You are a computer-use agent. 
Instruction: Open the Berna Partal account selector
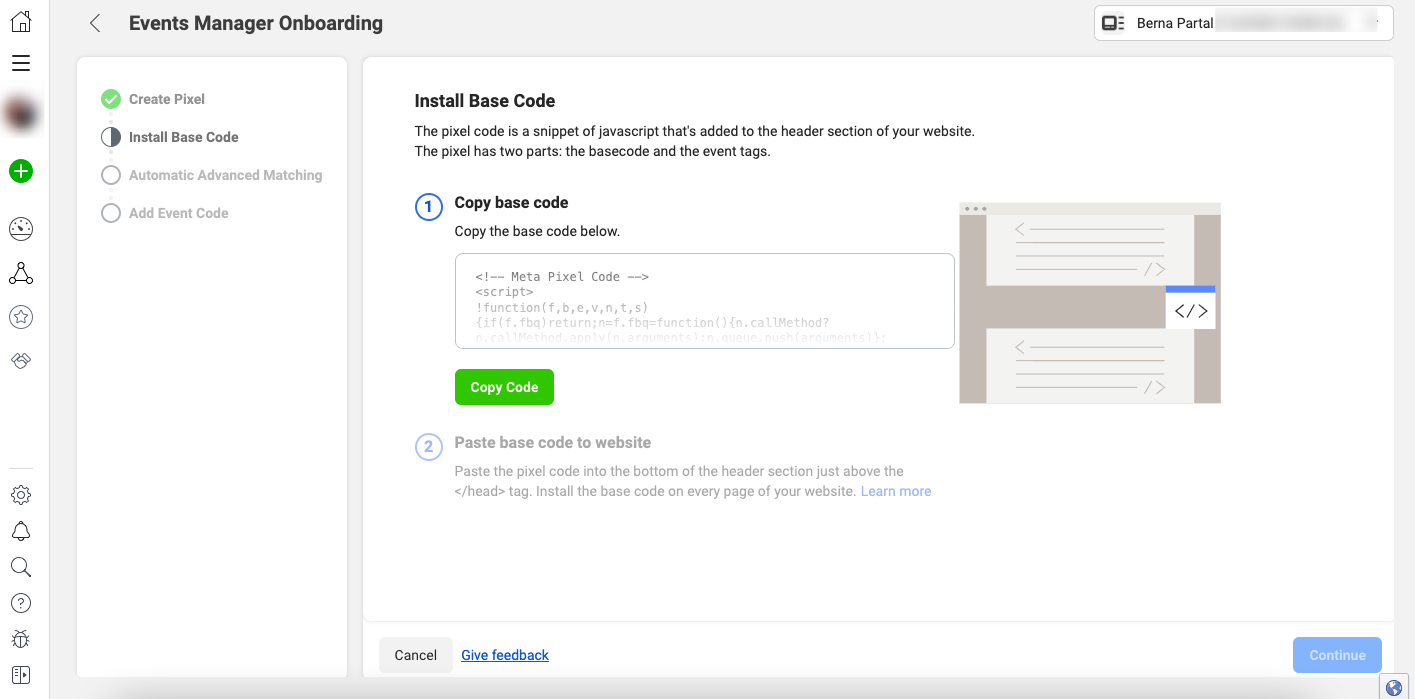tap(1243, 22)
